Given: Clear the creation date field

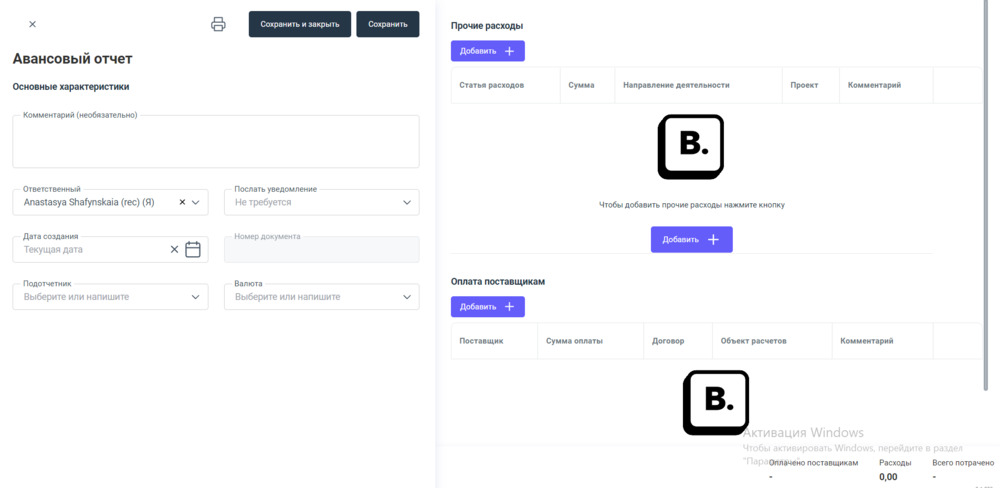Looking at the screenshot, I should coord(174,249).
